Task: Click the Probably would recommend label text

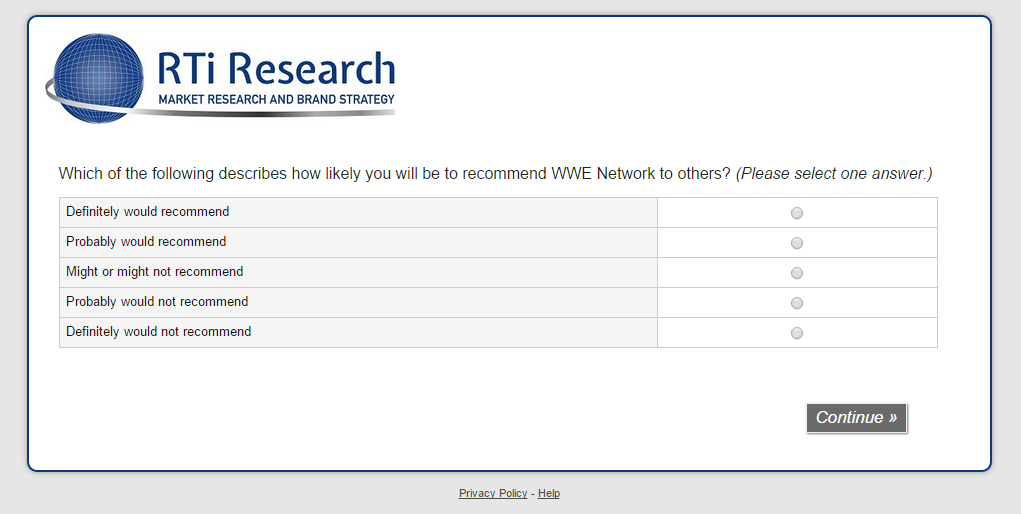Action: tap(146, 242)
